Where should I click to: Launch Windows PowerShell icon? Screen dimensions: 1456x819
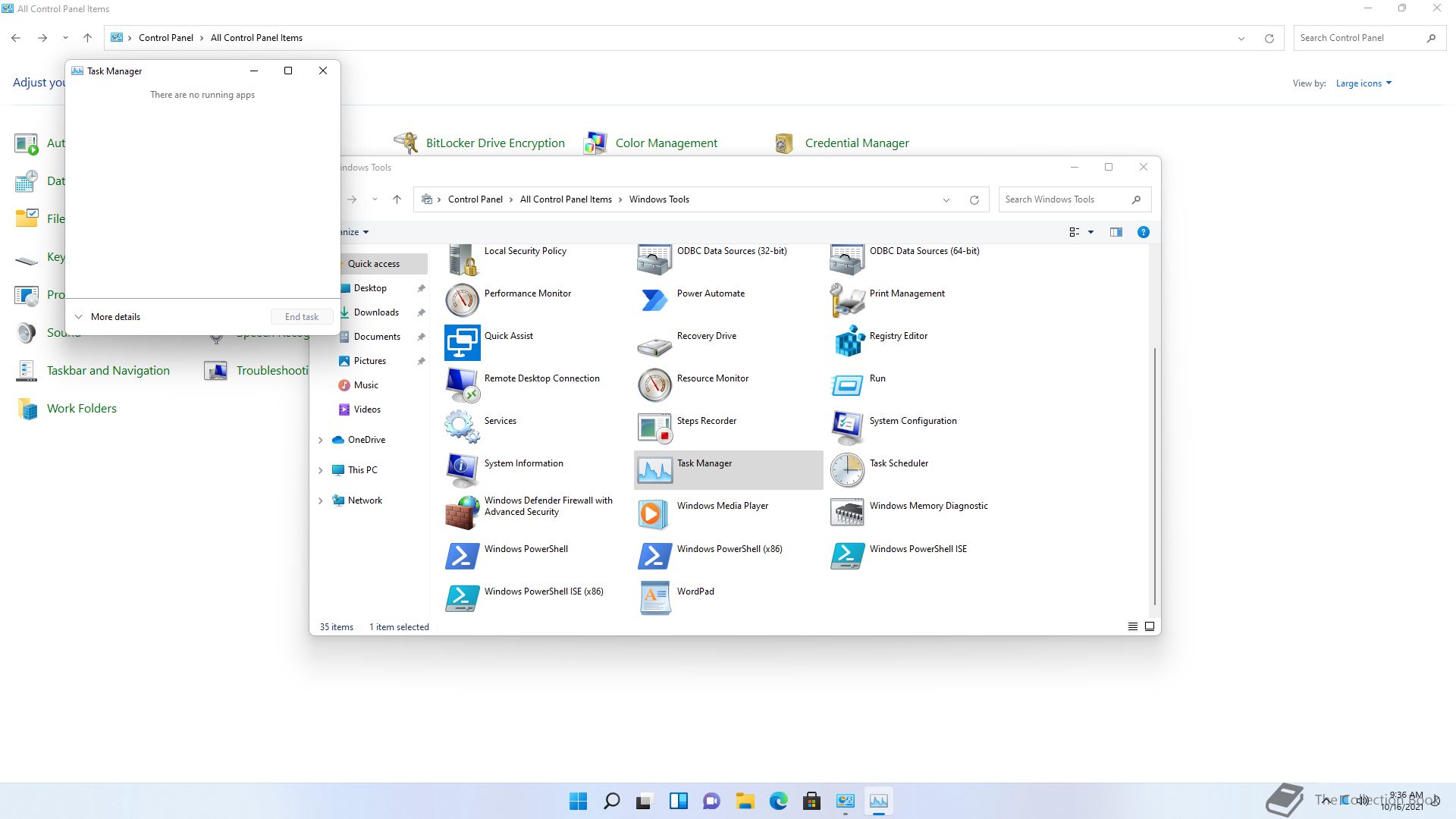tap(463, 556)
